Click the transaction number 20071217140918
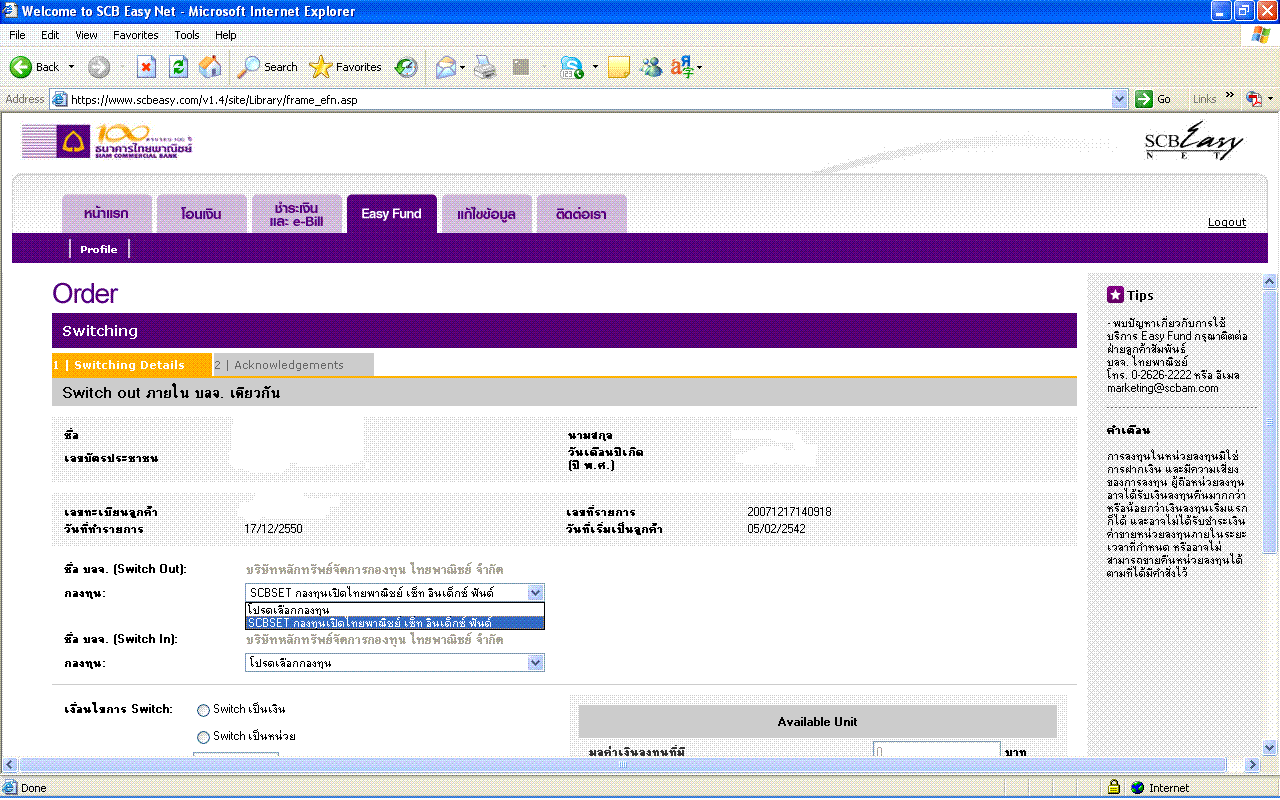1280x800 pixels. [x=789, y=512]
